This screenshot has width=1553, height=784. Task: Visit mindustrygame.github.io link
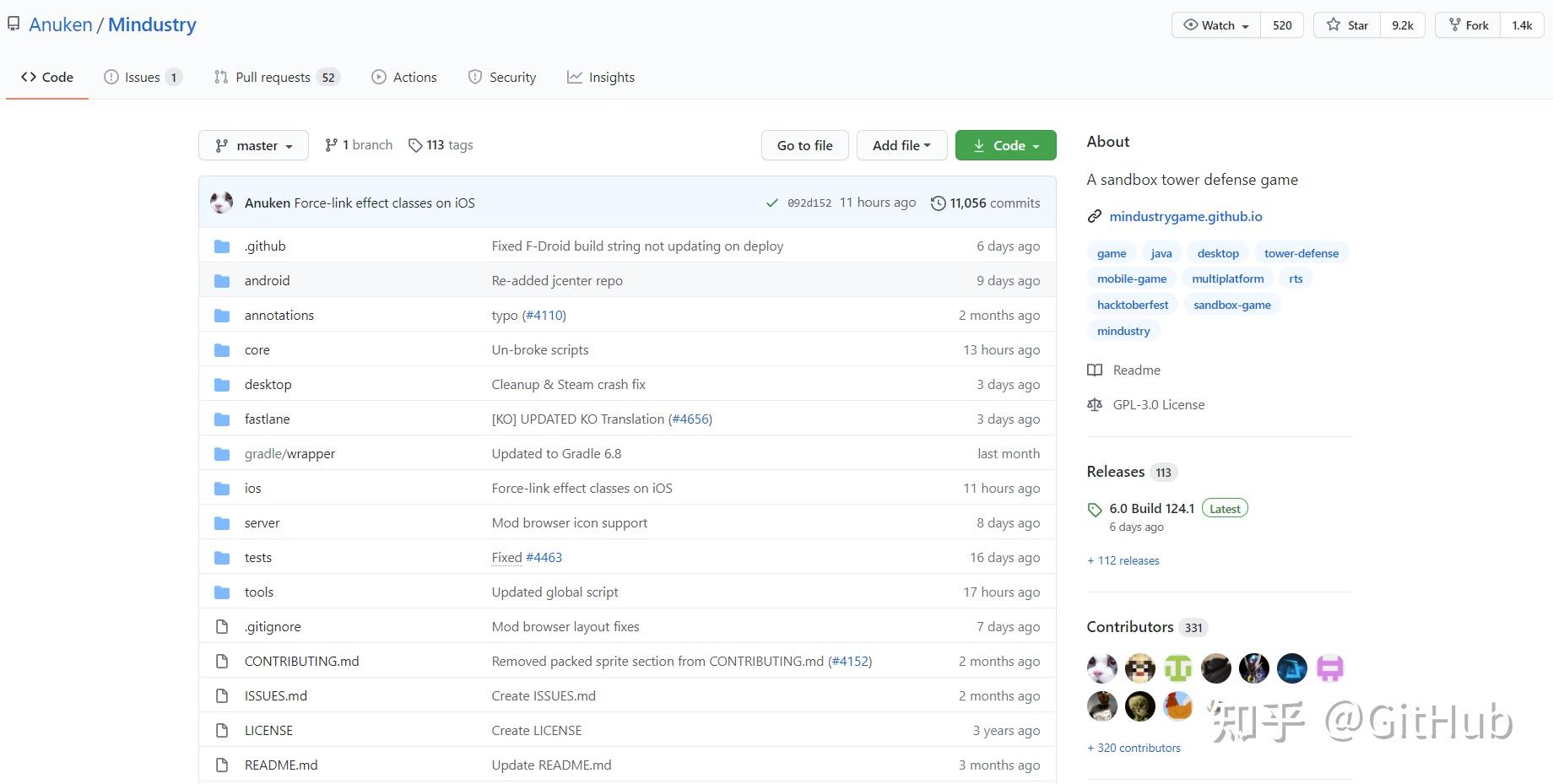[1185, 216]
